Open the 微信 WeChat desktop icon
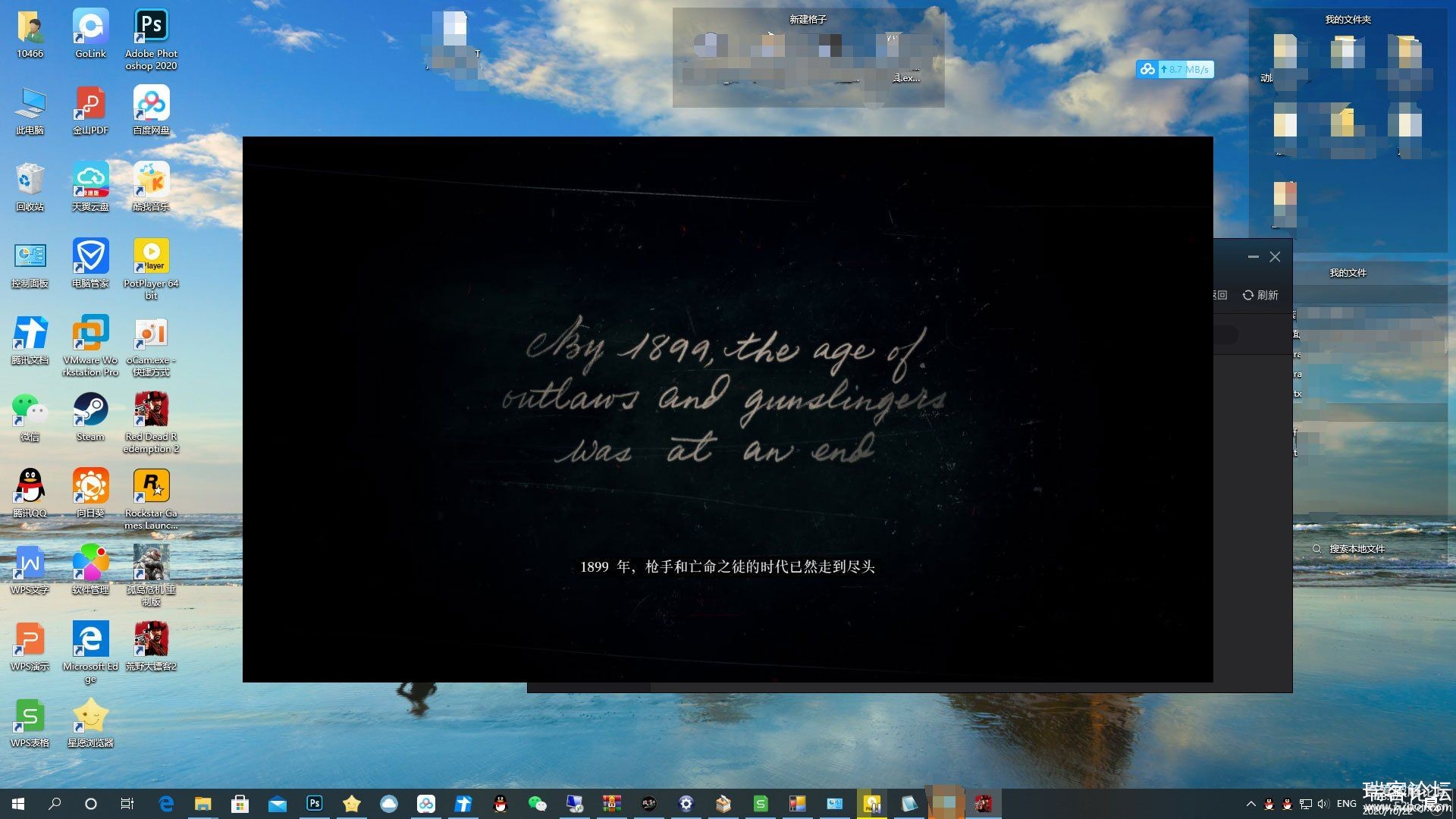Image resolution: width=1456 pixels, height=819 pixels. coord(30,417)
